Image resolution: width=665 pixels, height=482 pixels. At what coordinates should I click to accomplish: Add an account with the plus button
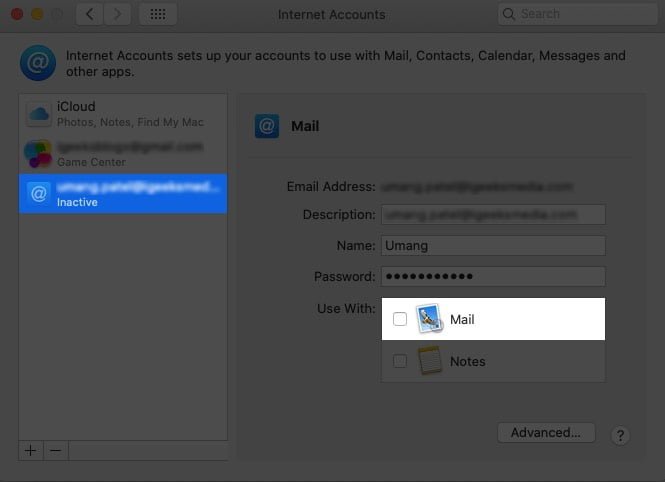pyautogui.click(x=31, y=450)
